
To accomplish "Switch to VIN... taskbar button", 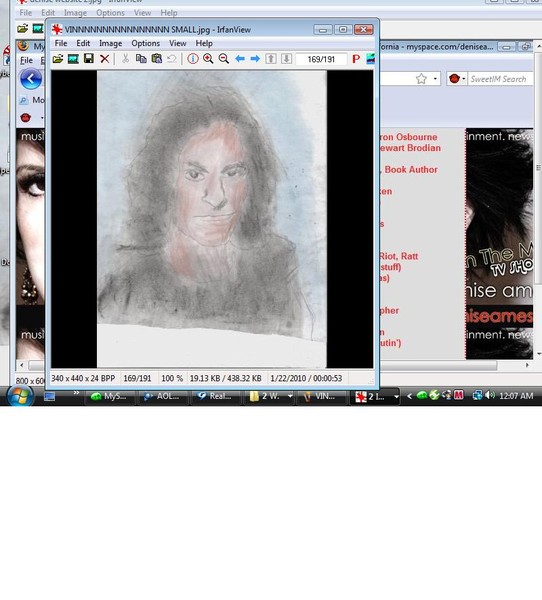I will pyautogui.click(x=321, y=396).
